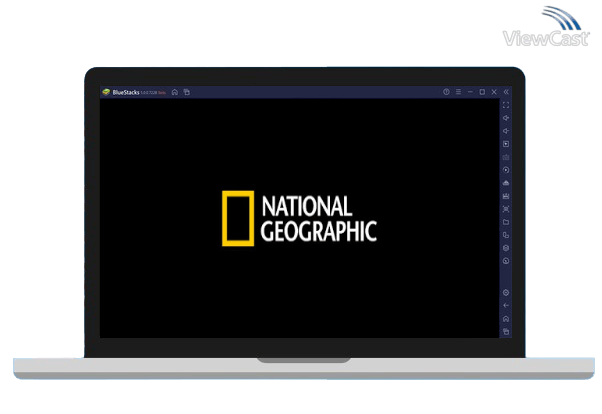The height and width of the screenshot is (414, 602).
Task: Click the circular play sidebar icon
Action: tap(506, 170)
